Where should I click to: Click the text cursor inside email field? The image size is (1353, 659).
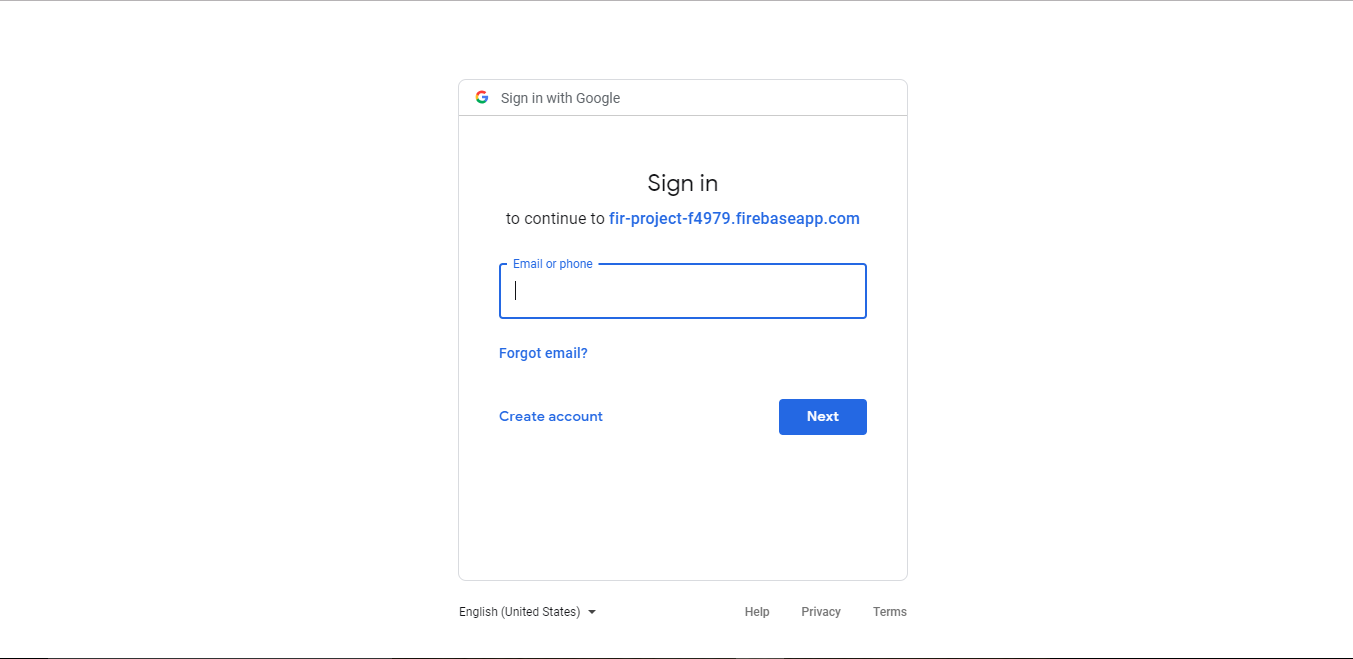pos(516,291)
